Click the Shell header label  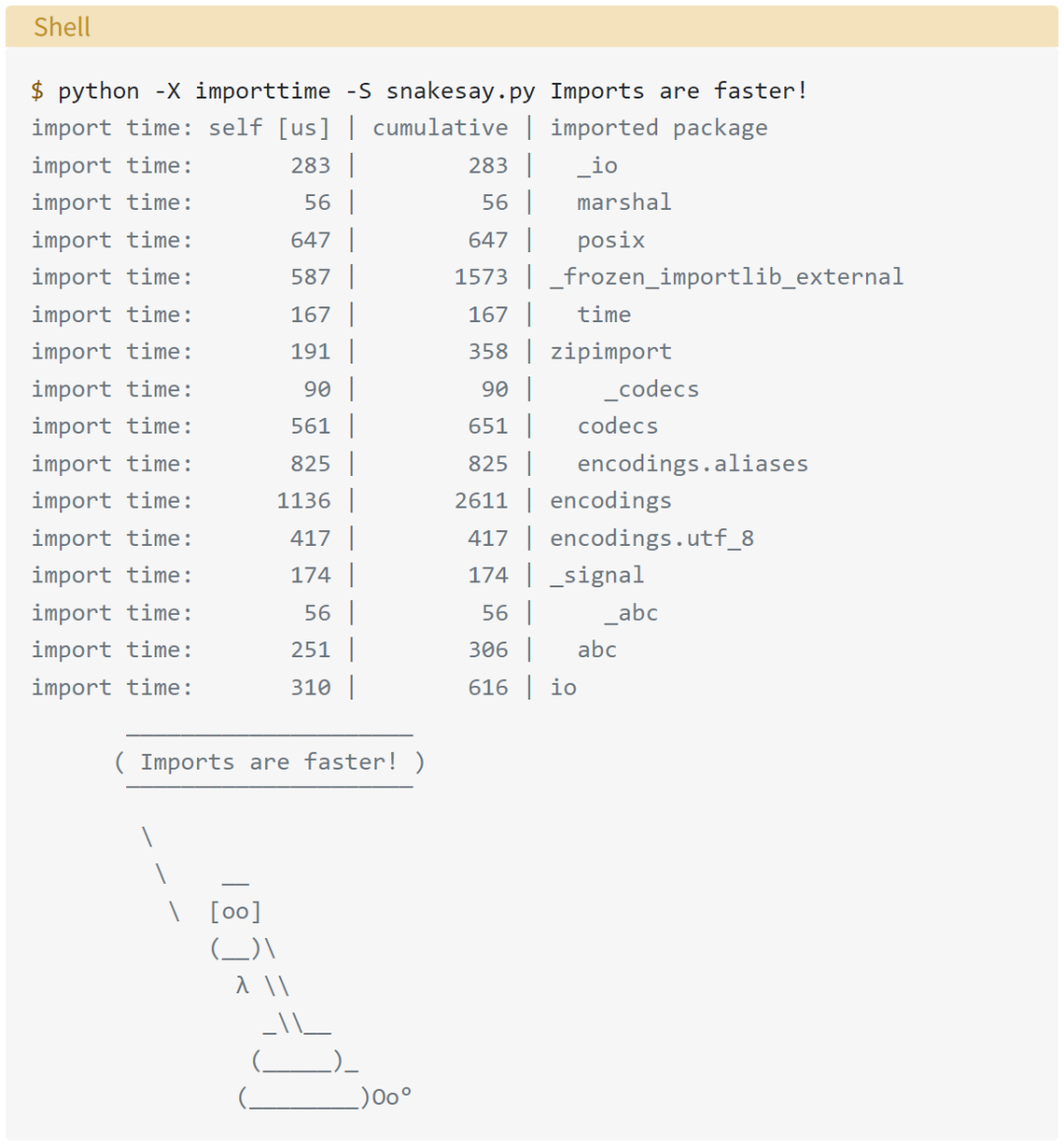tap(62, 27)
